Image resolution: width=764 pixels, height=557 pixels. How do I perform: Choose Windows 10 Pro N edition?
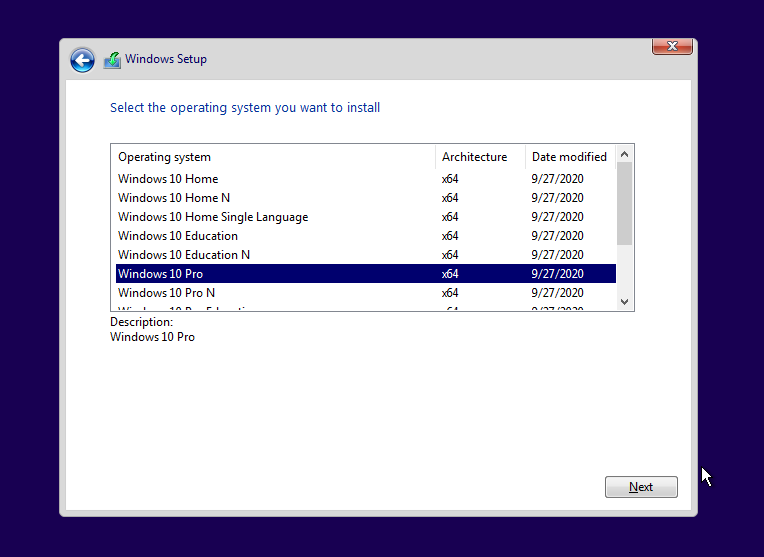click(365, 293)
